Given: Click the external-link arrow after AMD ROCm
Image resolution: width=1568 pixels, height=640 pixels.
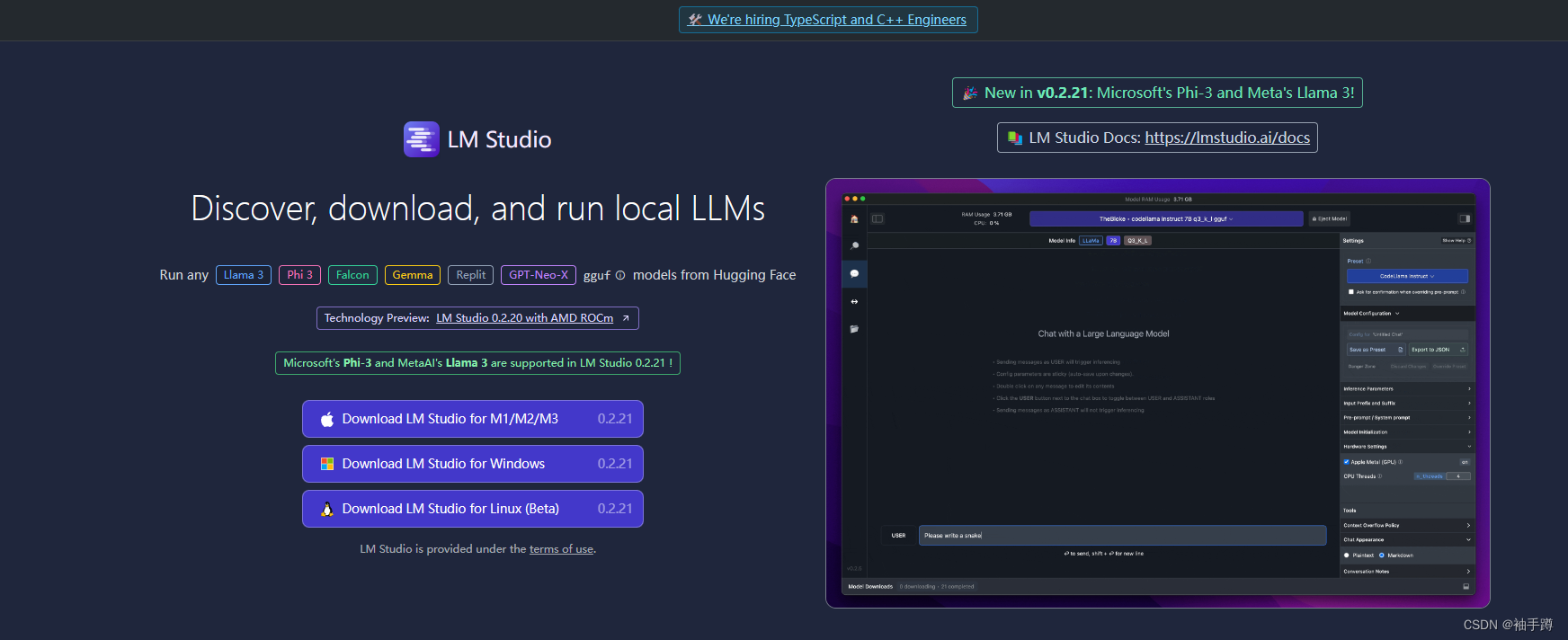Looking at the screenshot, I should [626, 318].
